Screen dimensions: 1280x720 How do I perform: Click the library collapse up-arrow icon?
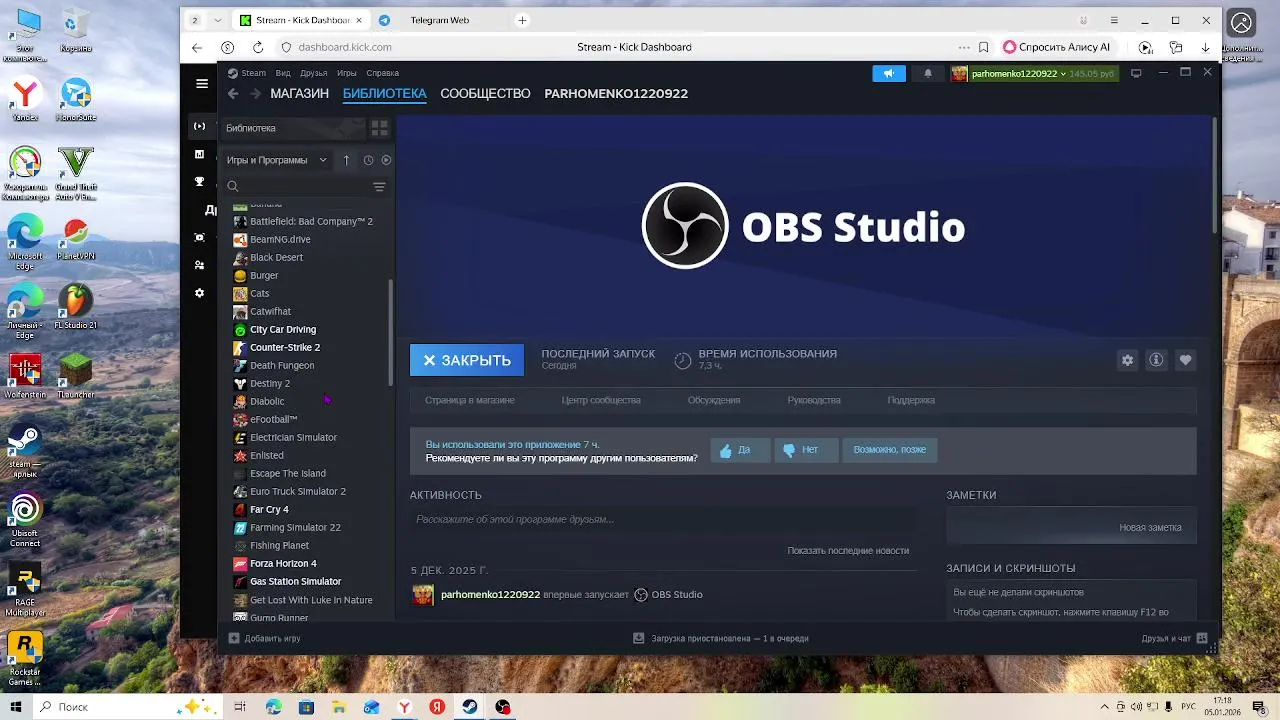346,160
